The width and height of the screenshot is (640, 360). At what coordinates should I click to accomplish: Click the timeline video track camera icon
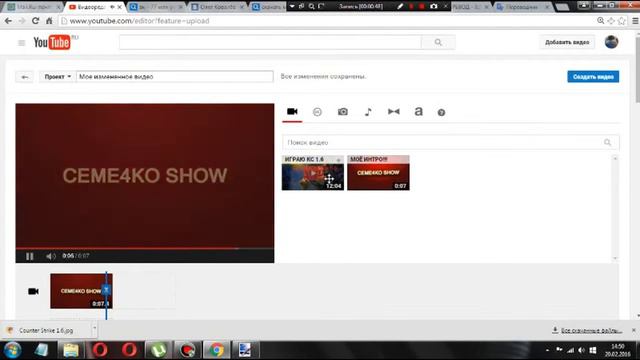[33, 291]
